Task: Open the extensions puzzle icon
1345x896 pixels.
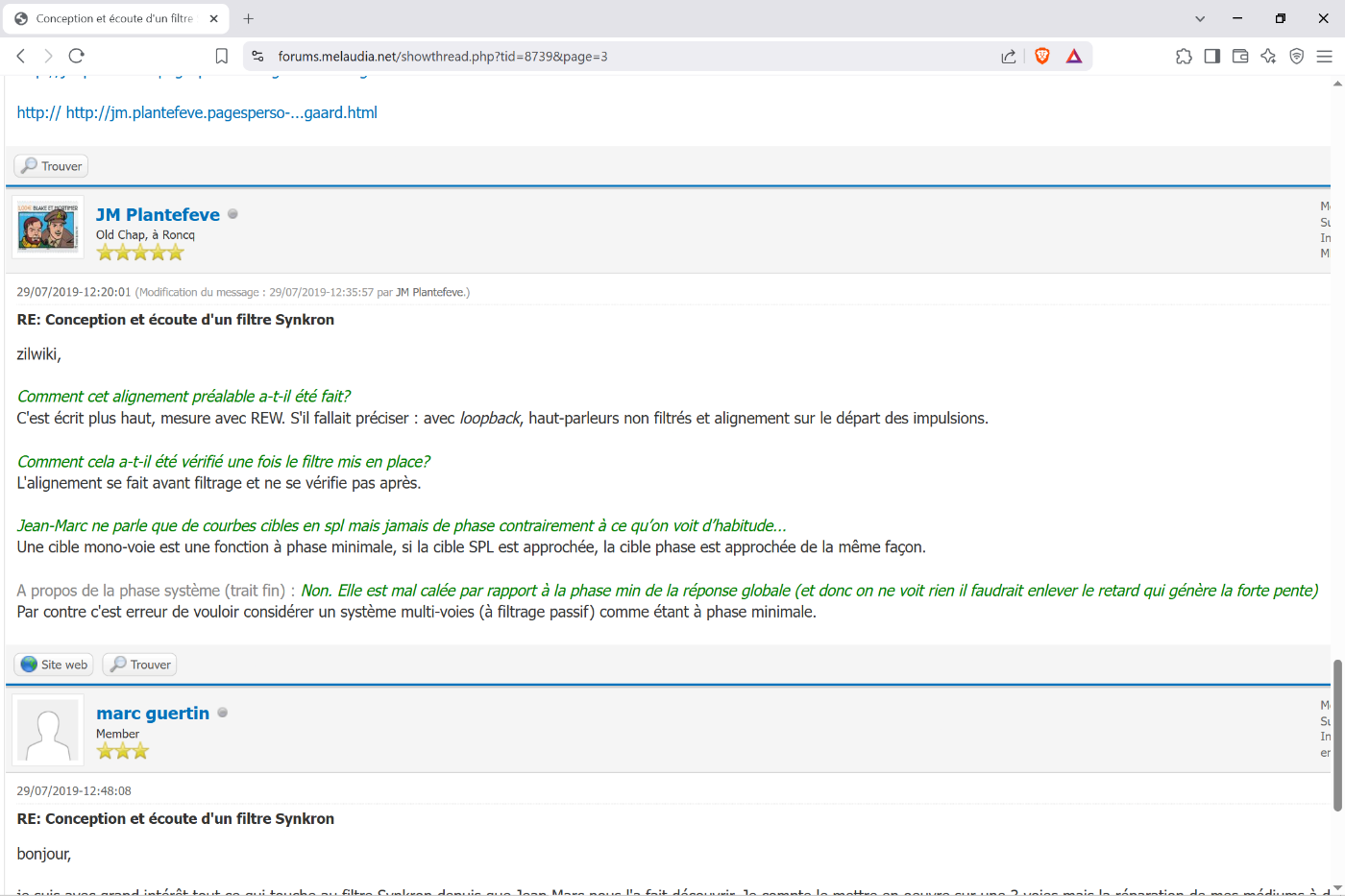Action: tap(1184, 57)
